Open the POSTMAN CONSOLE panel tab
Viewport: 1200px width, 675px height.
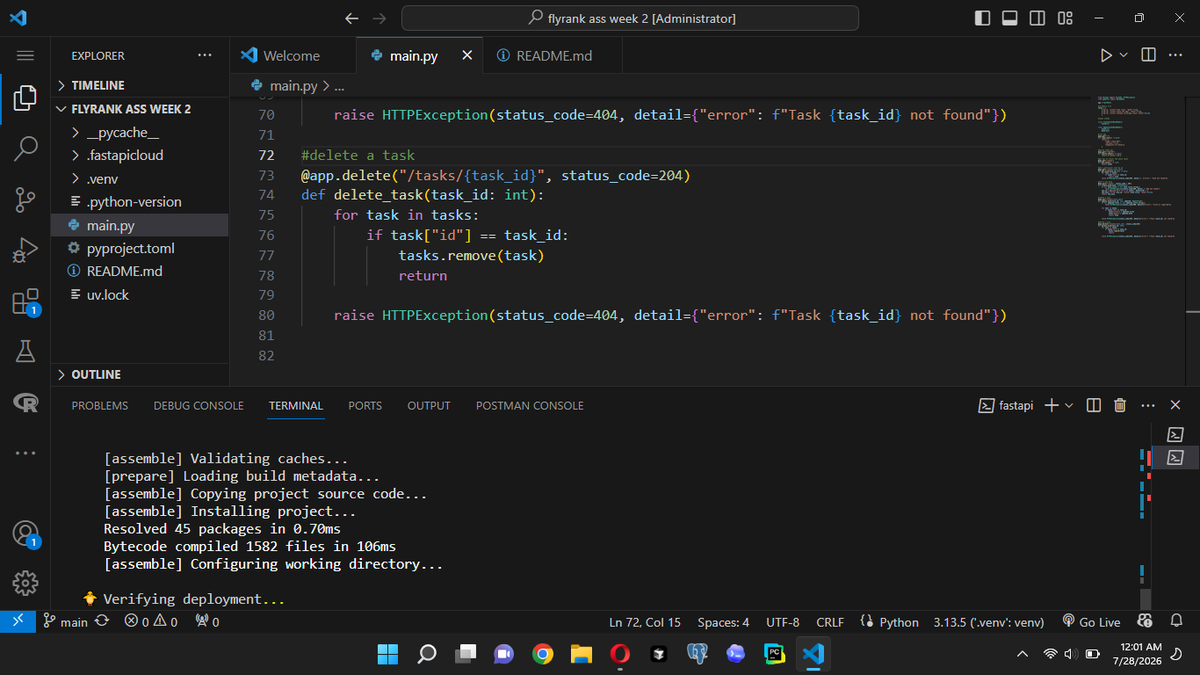[529, 406]
